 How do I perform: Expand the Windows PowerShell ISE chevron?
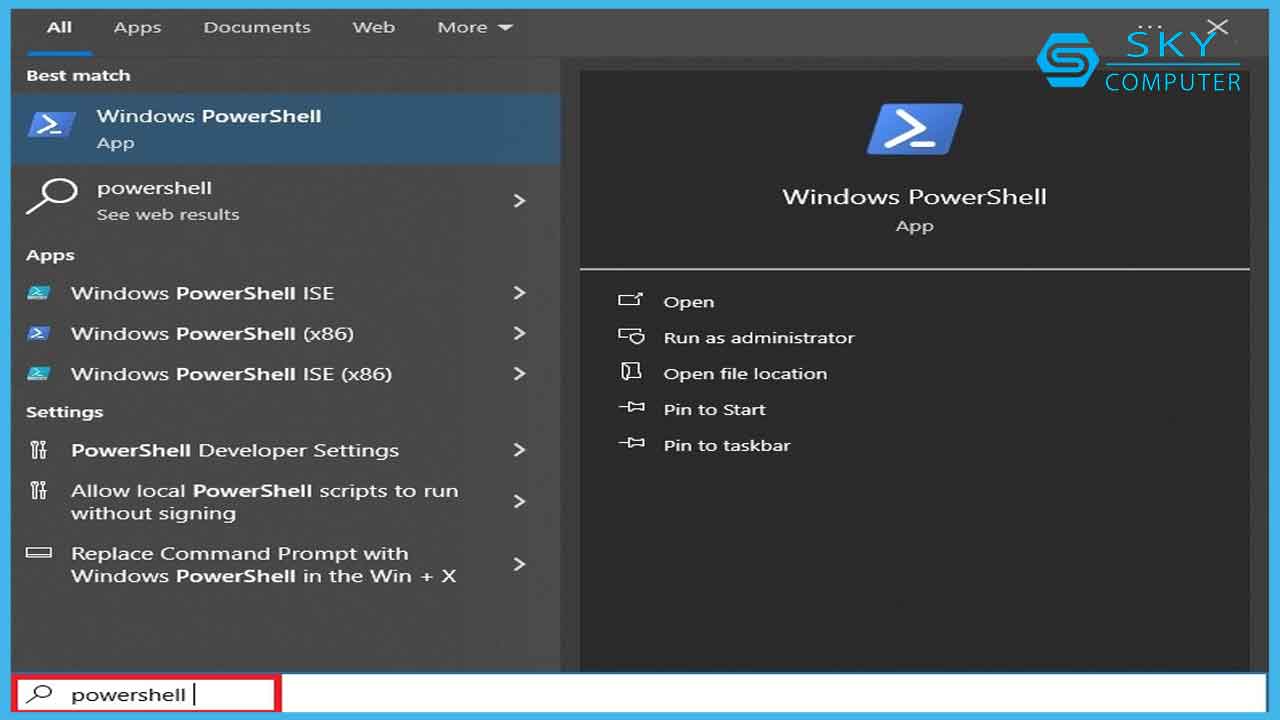coord(519,293)
